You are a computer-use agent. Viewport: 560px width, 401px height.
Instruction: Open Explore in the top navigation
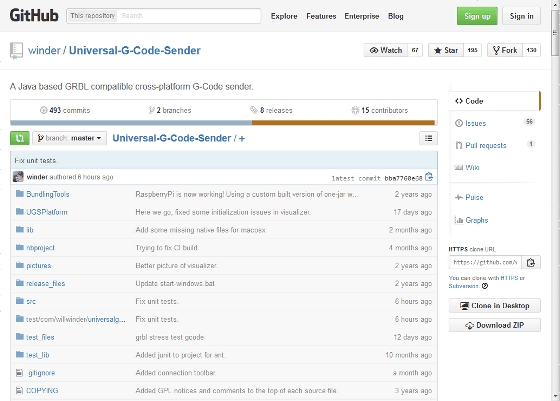[x=284, y=16]
